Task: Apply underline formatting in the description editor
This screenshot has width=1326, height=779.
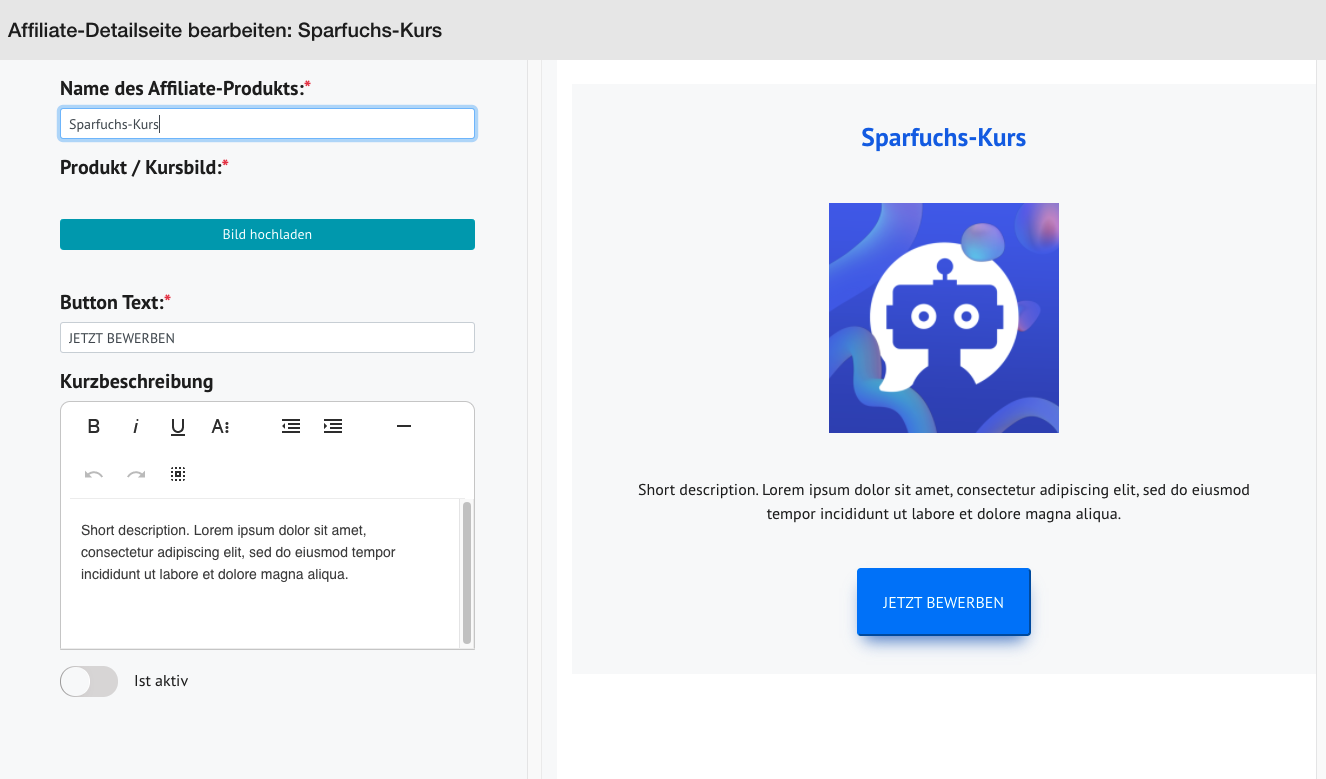Action: 177,426
